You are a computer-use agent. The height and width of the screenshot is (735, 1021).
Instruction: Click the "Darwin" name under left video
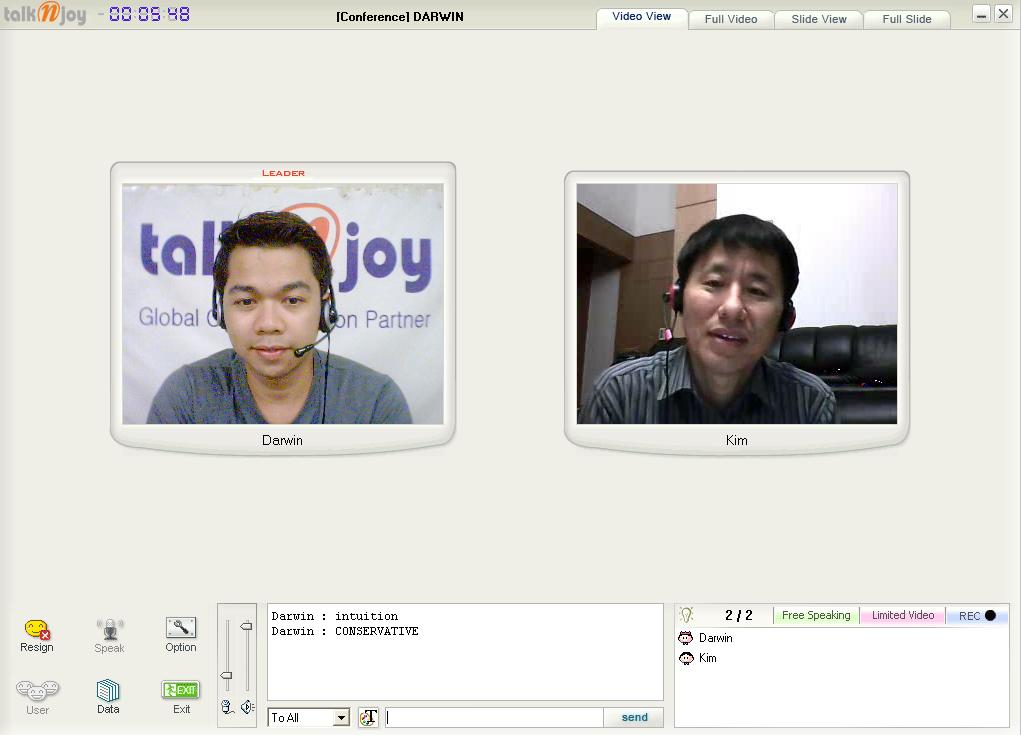point(282,440)
